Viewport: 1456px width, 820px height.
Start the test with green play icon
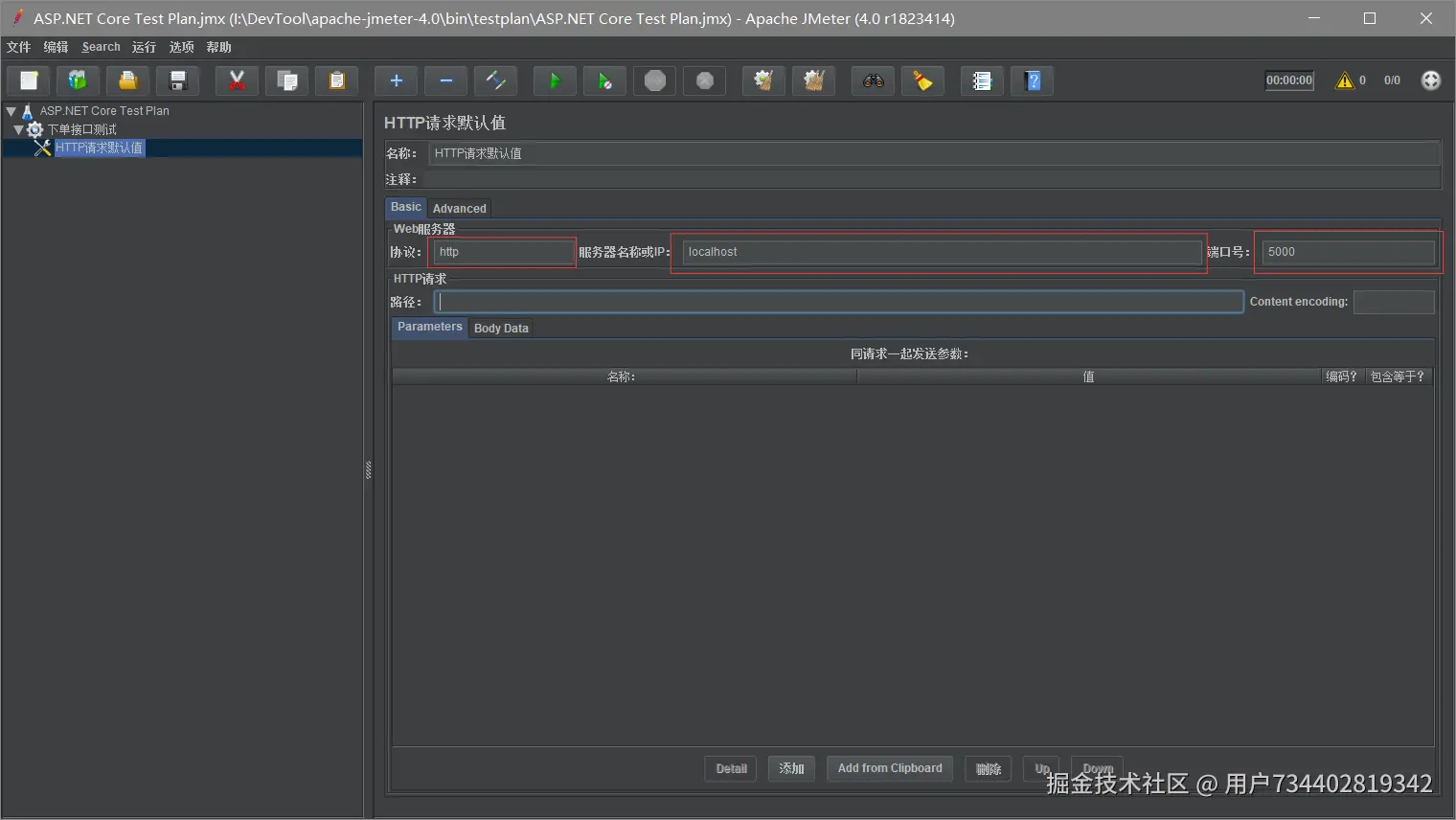[x=555, y=81]
